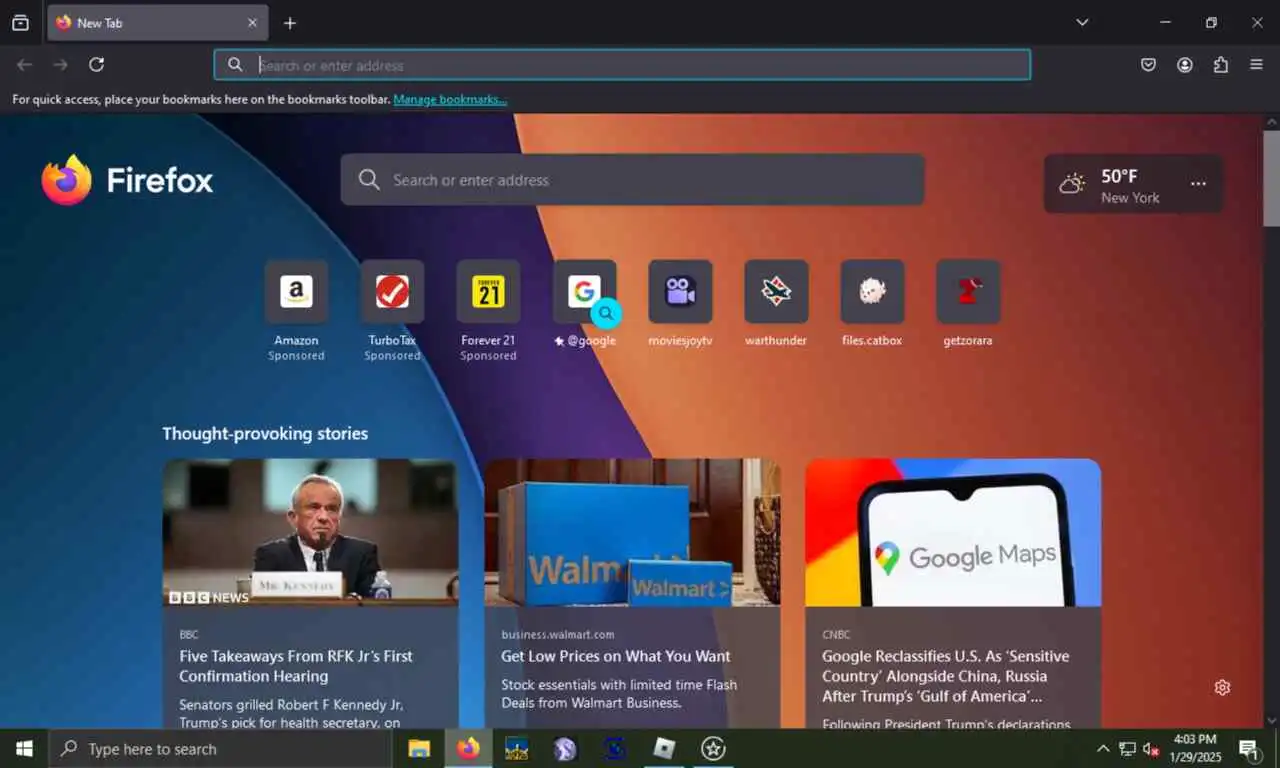Viewport: 1280px width, 768px height.
Task: Open the new tab personalize gear icon
Action: coord(1222,687)
